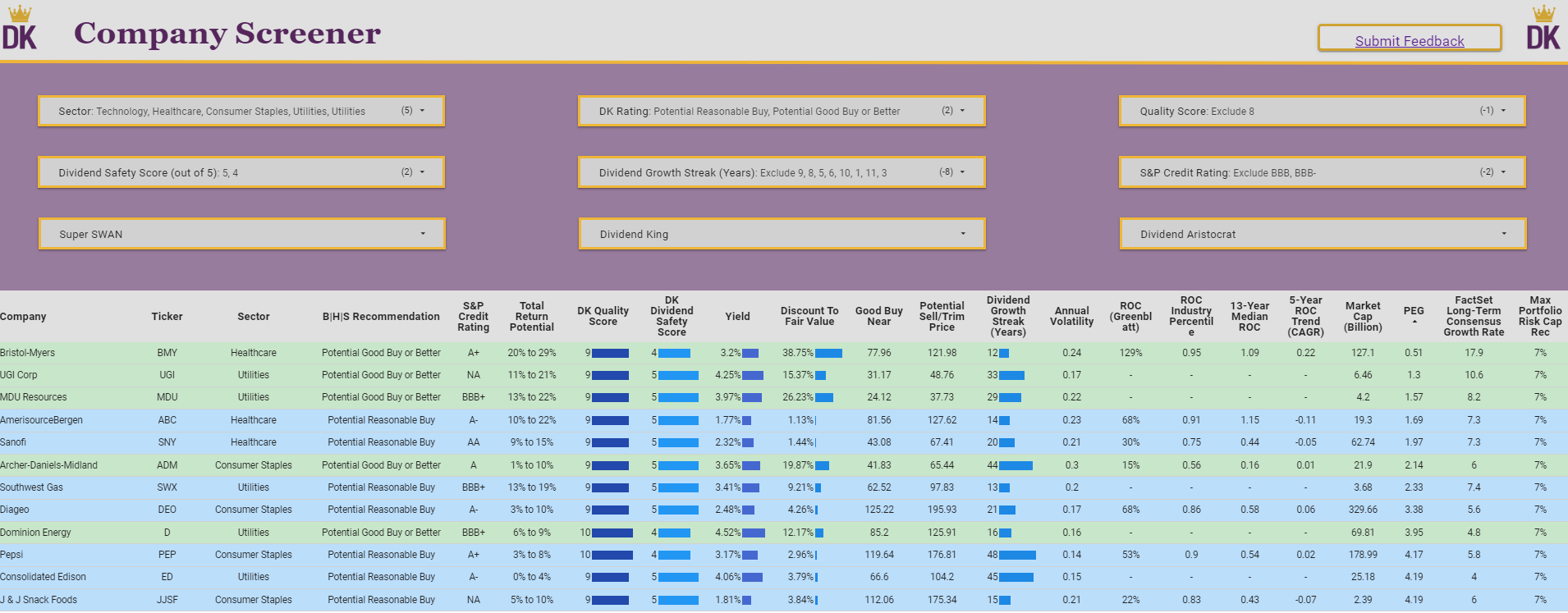Click the JJSF ticker cell

point(167,600)
